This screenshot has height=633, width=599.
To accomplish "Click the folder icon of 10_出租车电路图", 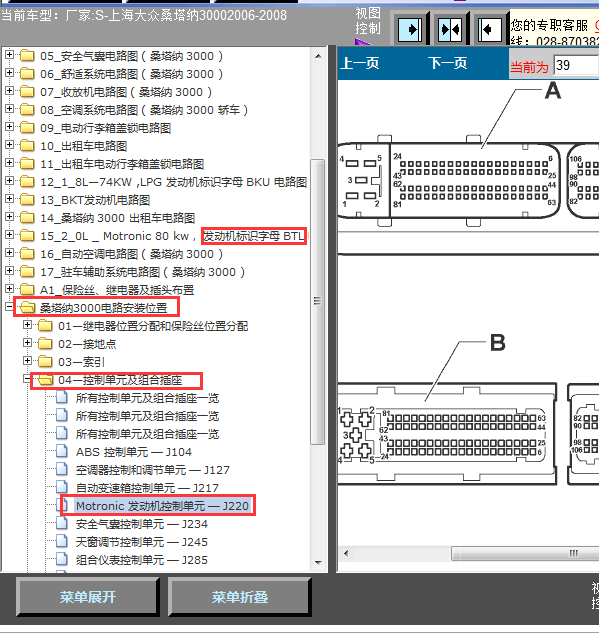I will tap(27, 145).
